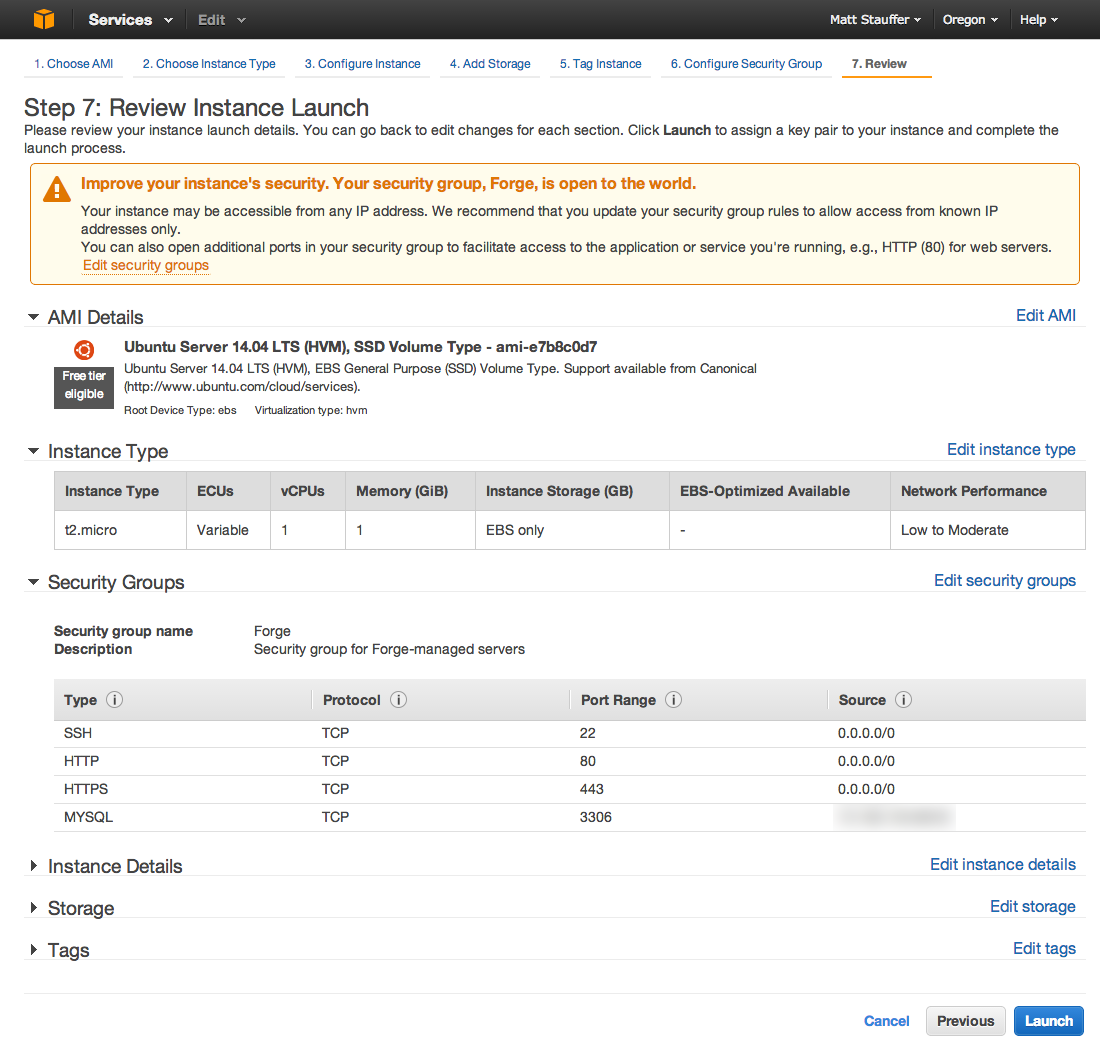Click the Edit tags link
The image size is (1100, 1048).
[1044, 948]
